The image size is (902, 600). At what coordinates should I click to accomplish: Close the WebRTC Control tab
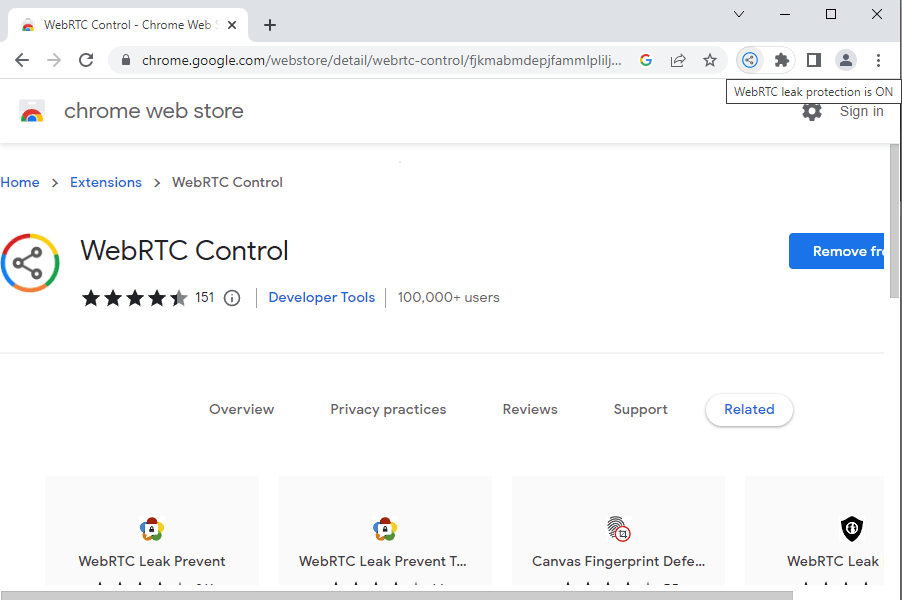click(x=232, y=25)
